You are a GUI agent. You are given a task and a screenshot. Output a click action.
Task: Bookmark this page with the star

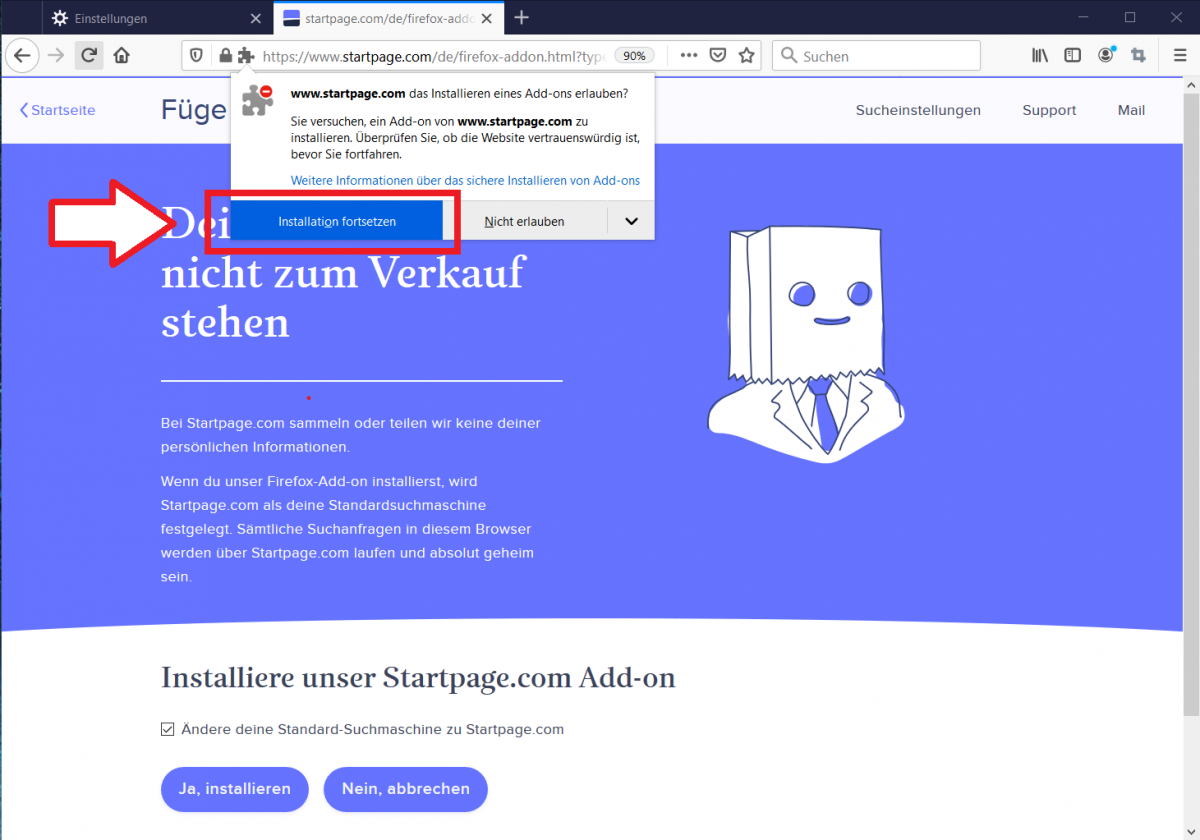[x=746, y=56]
